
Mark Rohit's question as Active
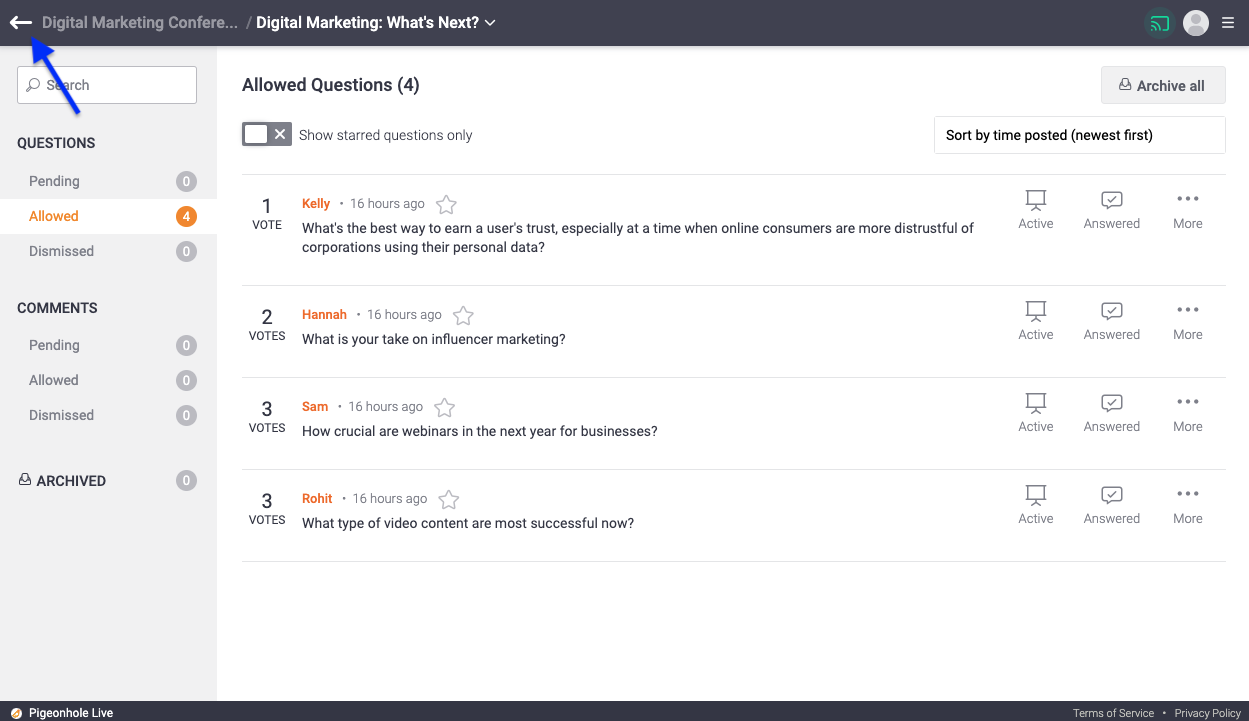(x=1035, y=505)
